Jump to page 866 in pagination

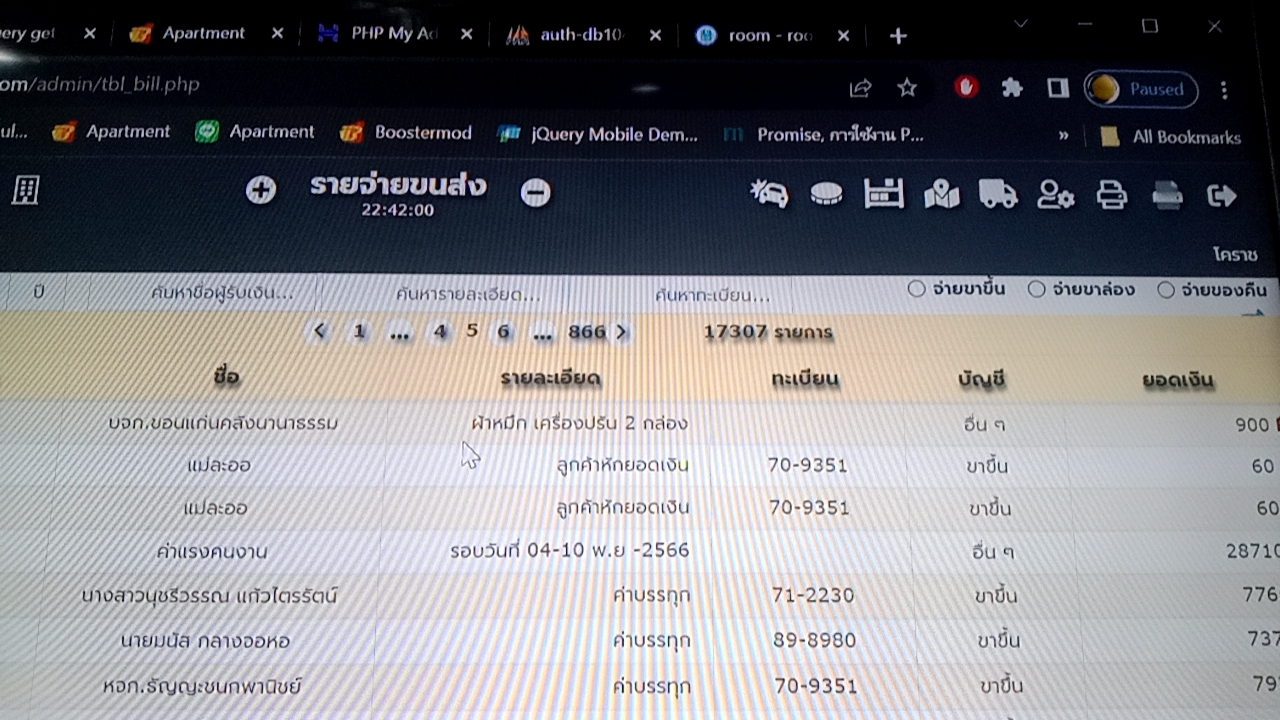[586, 332]
